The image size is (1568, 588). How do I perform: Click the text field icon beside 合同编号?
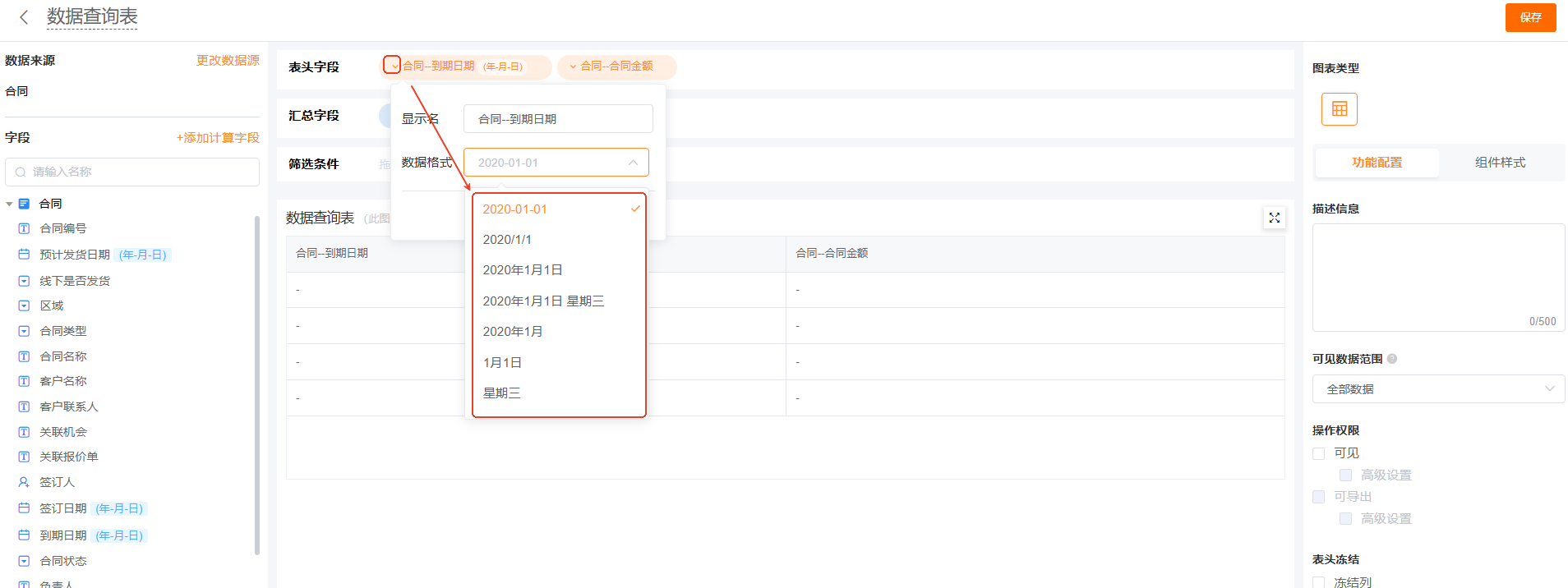pos(24,228)
